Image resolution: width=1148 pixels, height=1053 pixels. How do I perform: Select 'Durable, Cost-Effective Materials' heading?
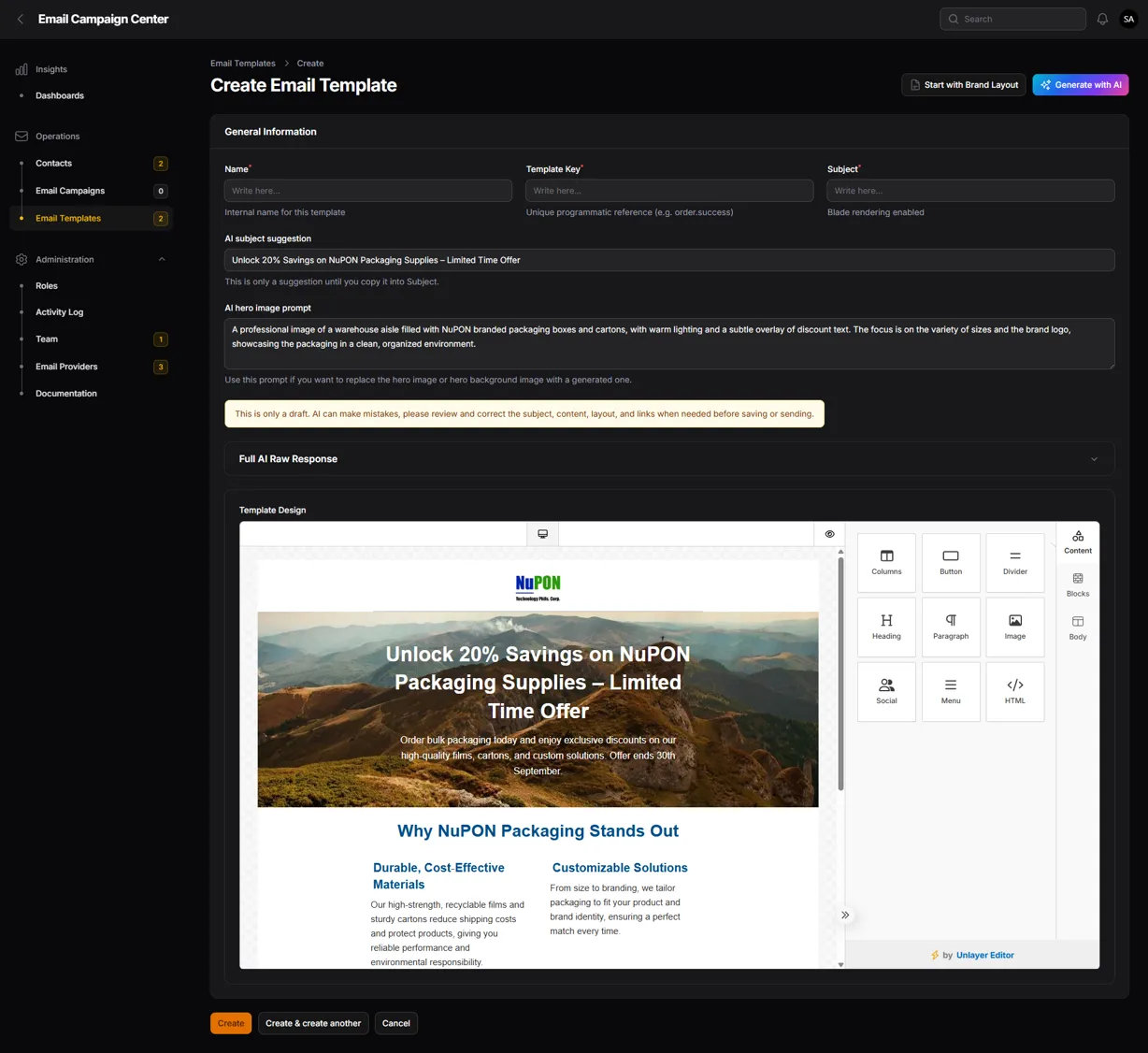click(438, 876)
